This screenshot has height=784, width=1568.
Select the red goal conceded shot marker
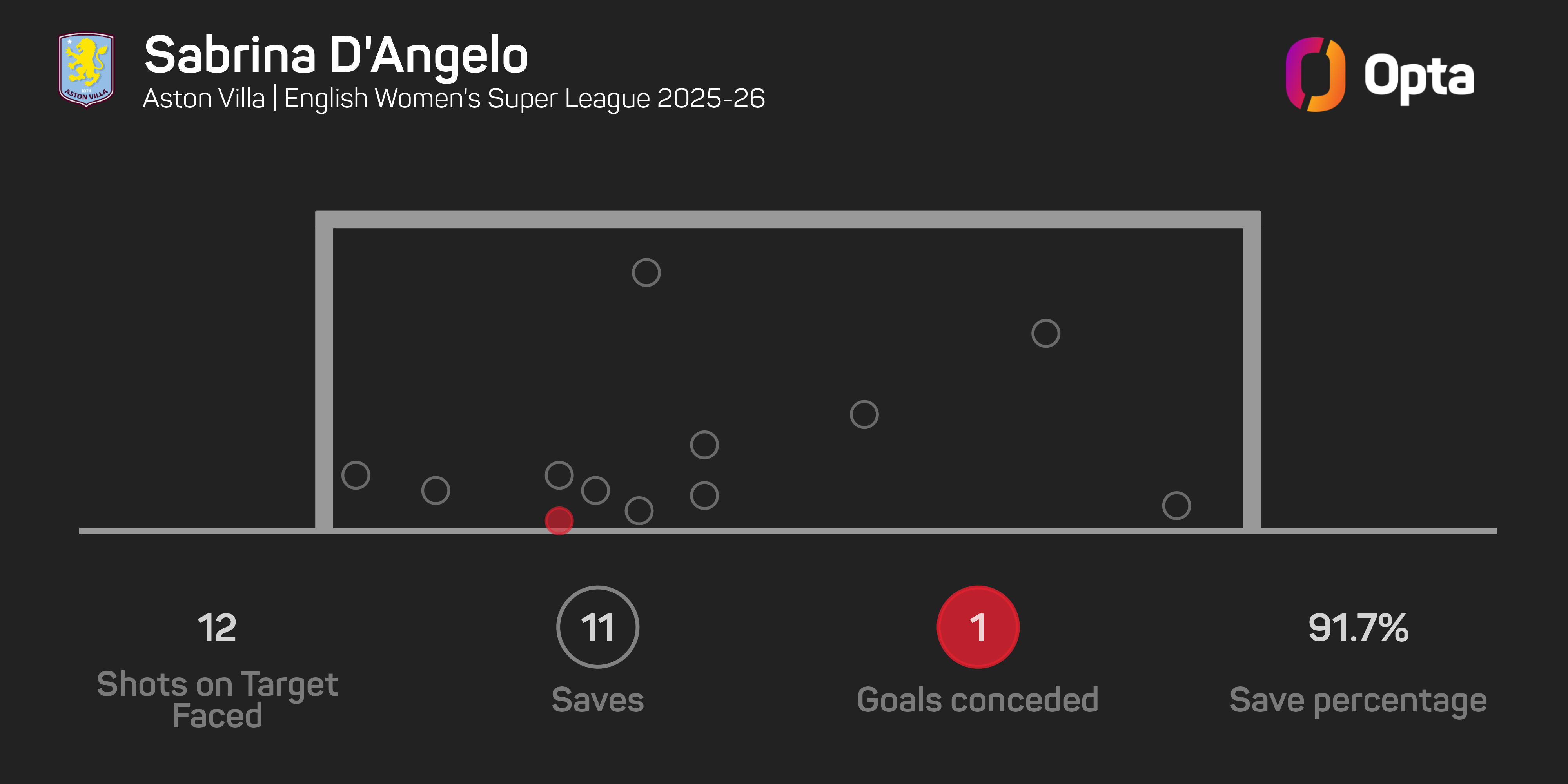pyautogui.click(x=559, y=521)
